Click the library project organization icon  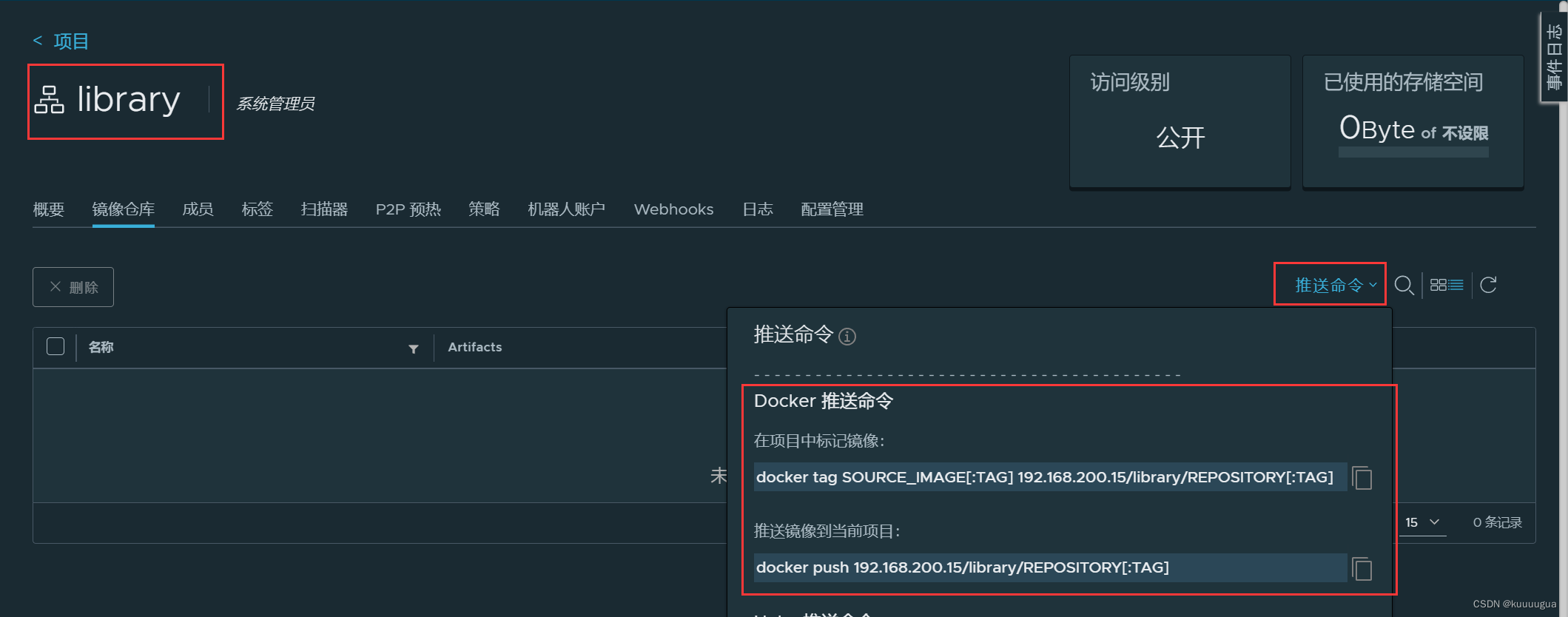50,100
